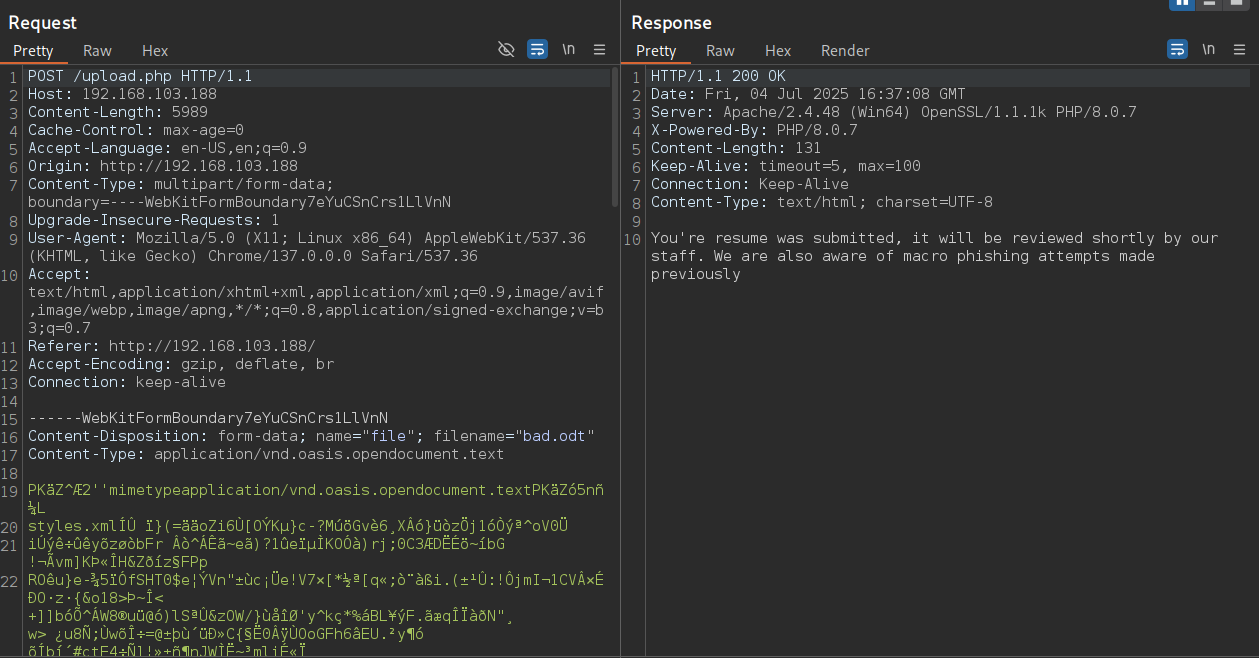The height and width of the screenshot is (658, 1259).
Task: Toggle line wrap icon in Request pane
Action: (537, 49)
